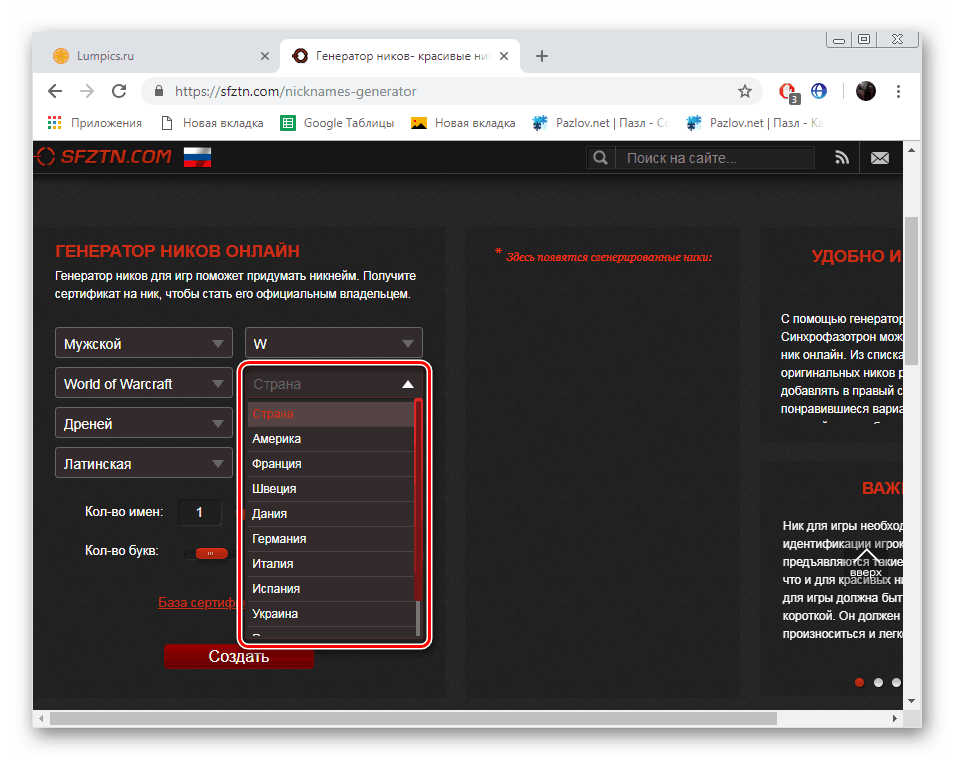The width and height of the screenshot is (954, 760).
Task: Open the W first-letter dropdown
Action: coord(334,344)
